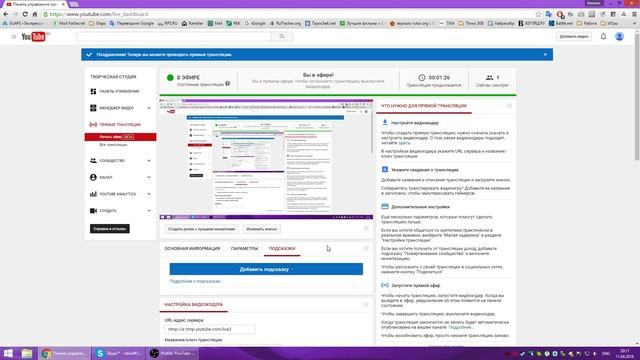Open the RuTracker.org bookmark

tap(285, 23)
